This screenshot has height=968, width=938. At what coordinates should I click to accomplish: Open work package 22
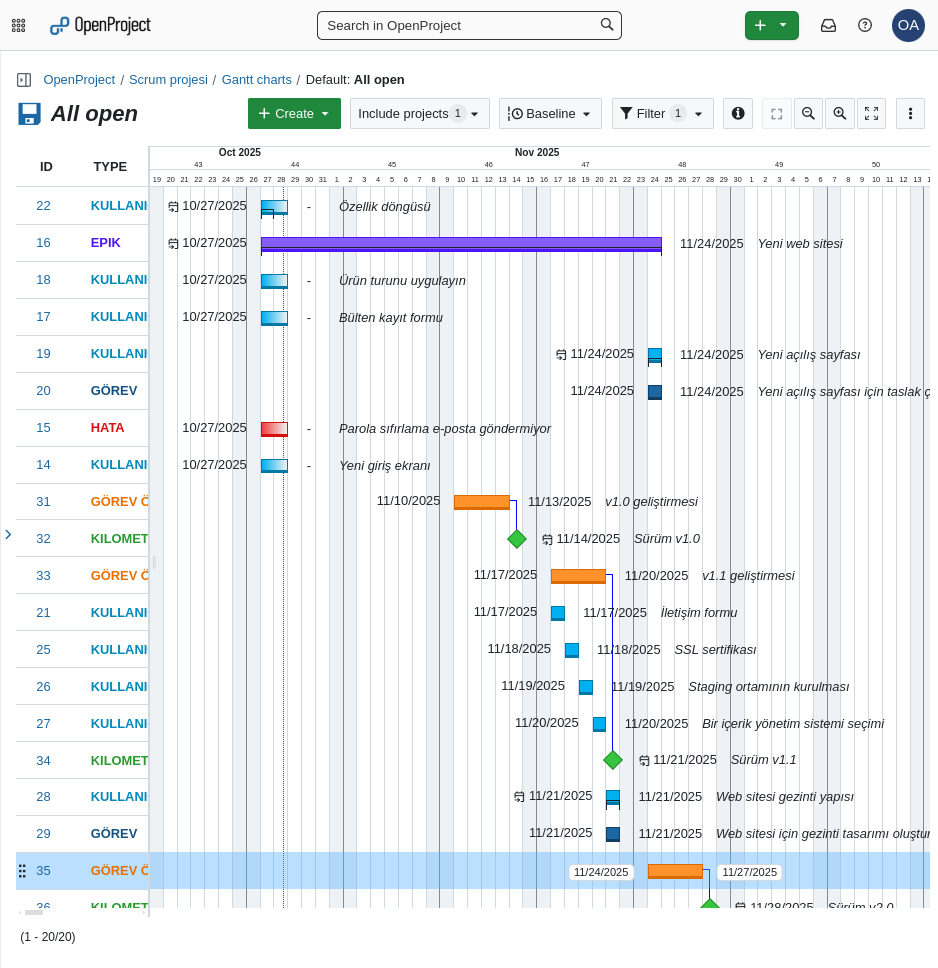click(43, 205)
